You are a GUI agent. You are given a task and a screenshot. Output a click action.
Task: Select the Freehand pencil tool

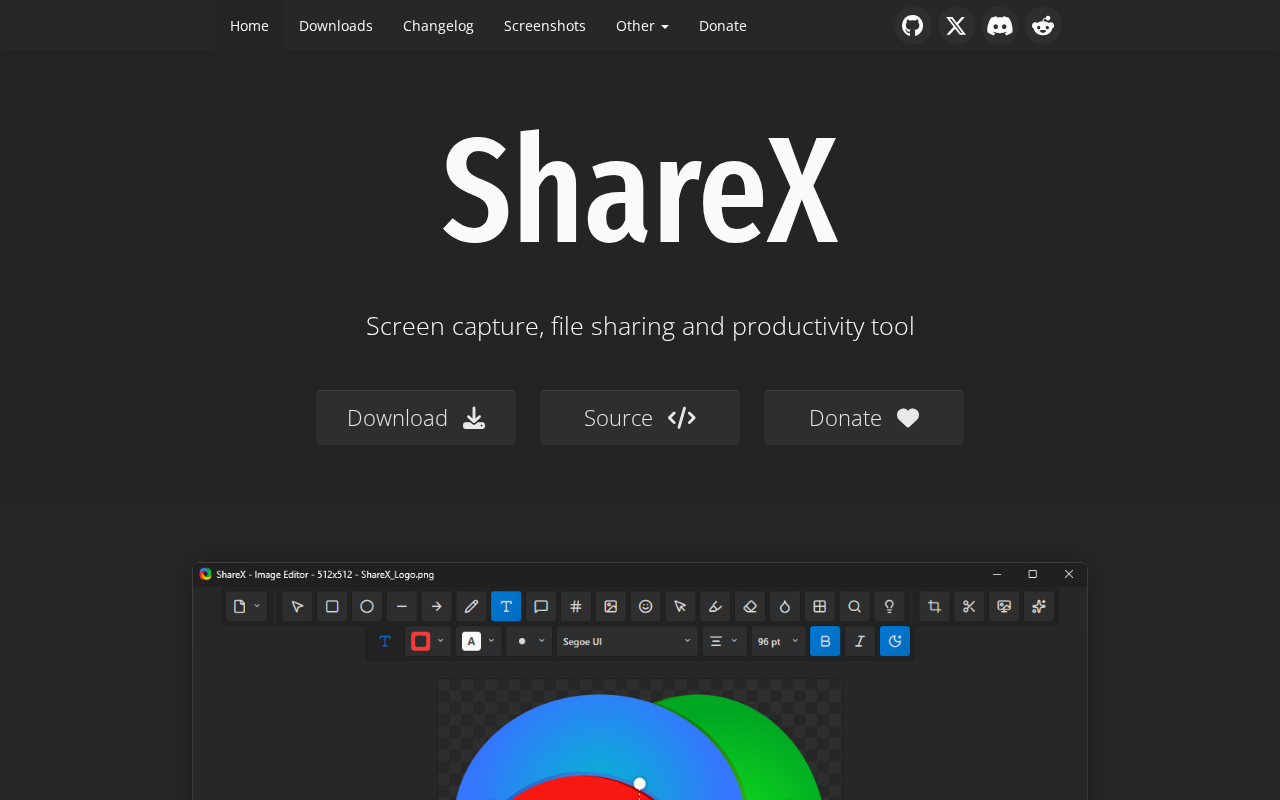tap(471, 606)
